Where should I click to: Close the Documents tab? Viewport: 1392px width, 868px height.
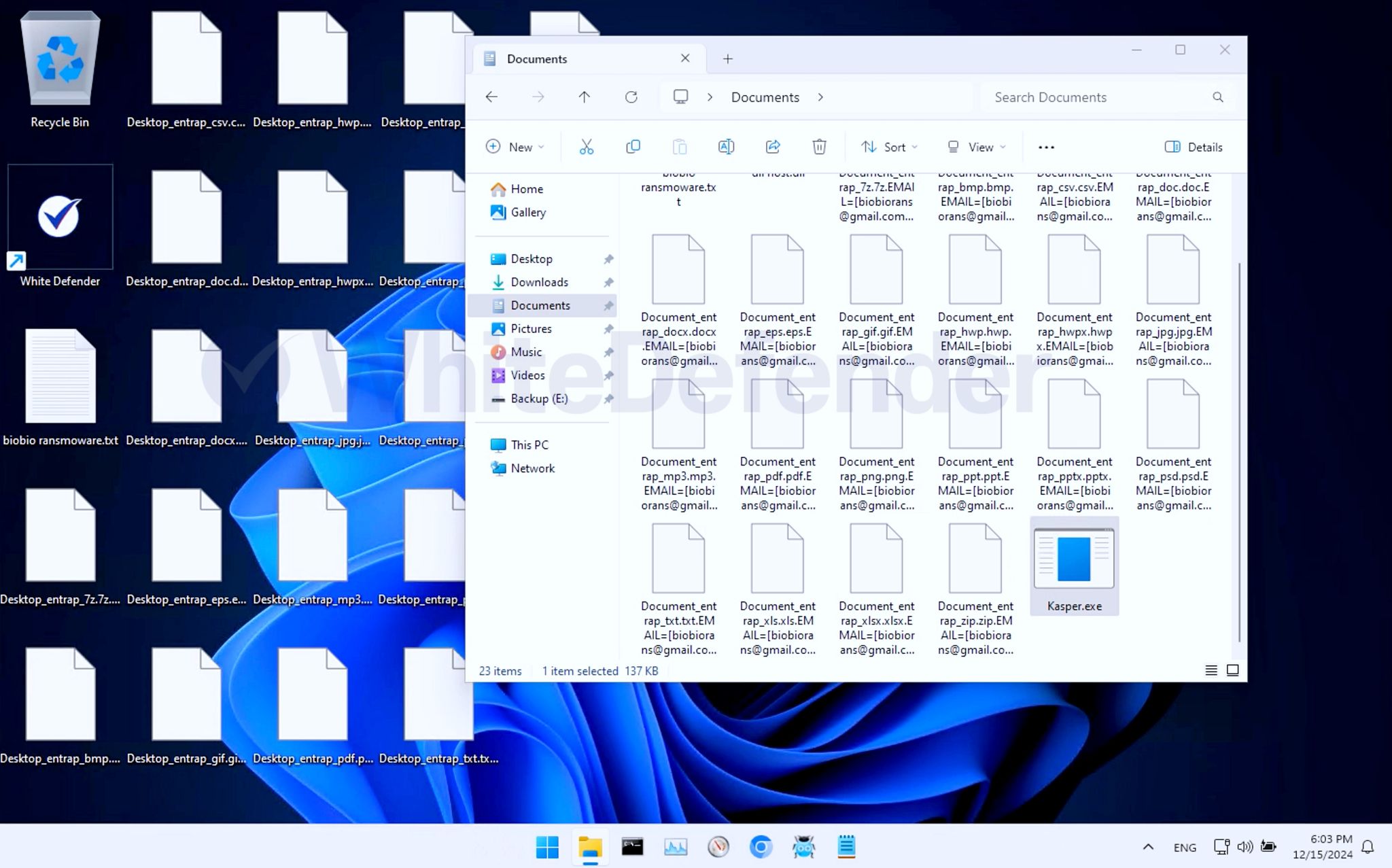685,58
